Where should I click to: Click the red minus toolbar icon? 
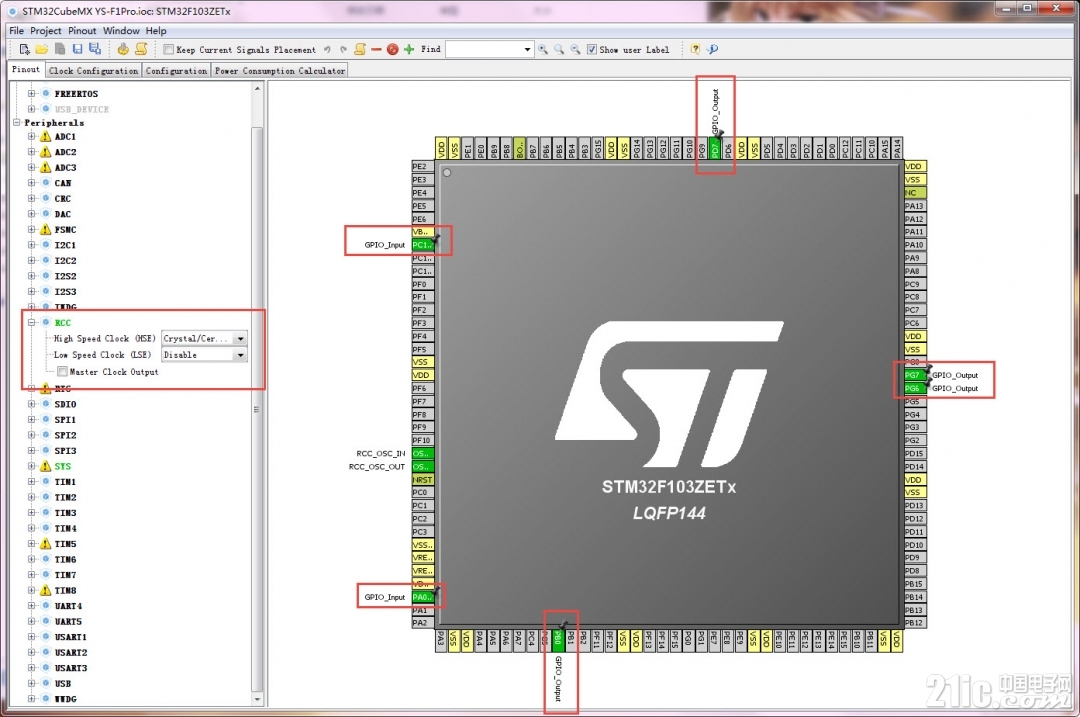pos(376,50)
